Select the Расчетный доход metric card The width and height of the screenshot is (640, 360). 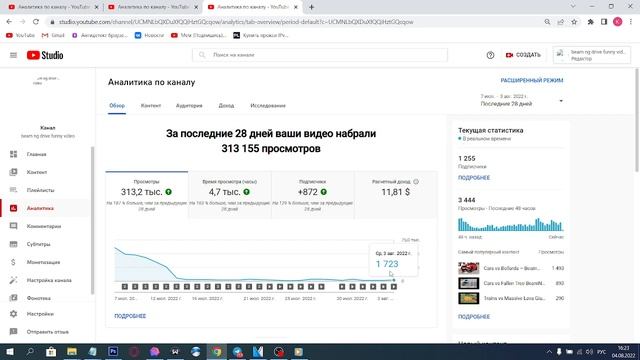click(396, 195)
